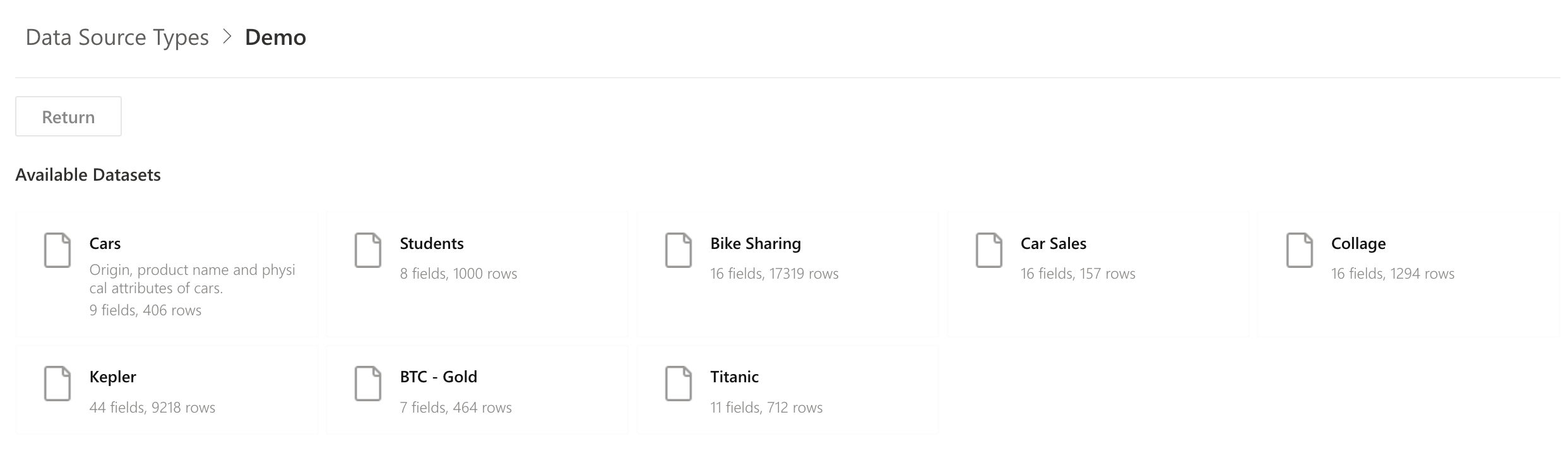Screen dimensions: 1568x460
Task: Choose the Students dataset name
Action: 432,243
